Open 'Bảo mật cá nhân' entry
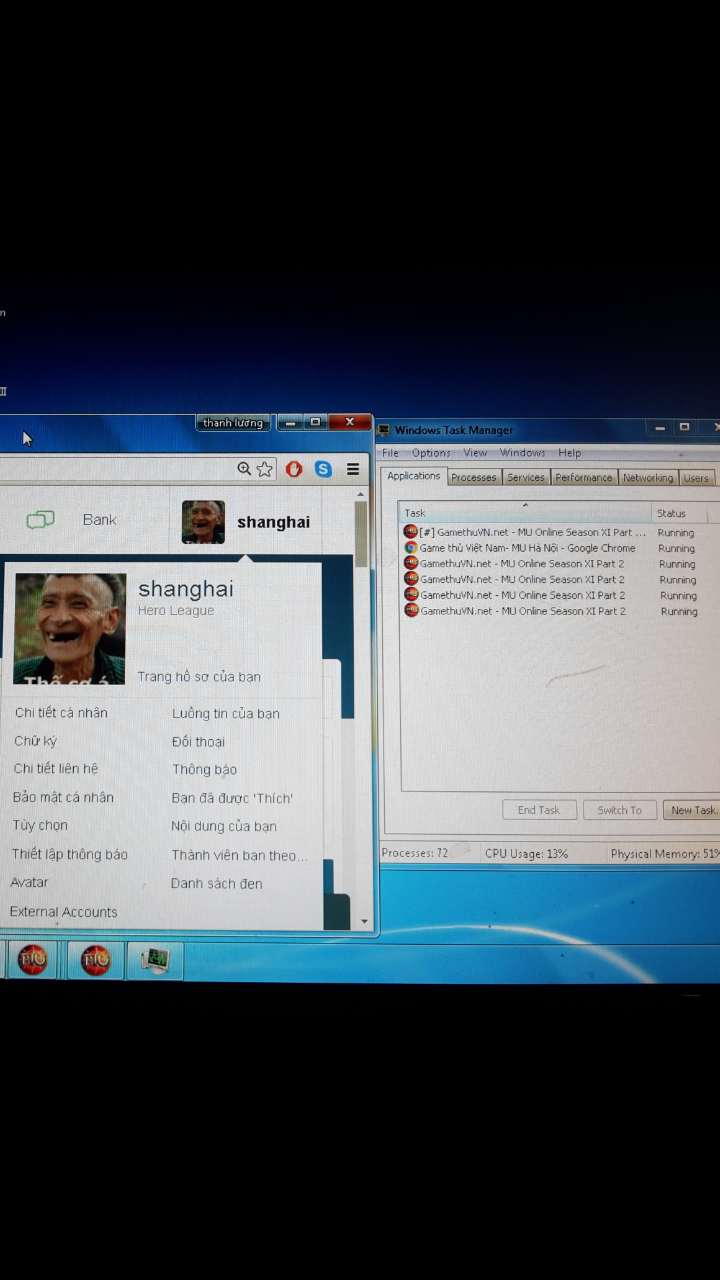 (63, 797)
